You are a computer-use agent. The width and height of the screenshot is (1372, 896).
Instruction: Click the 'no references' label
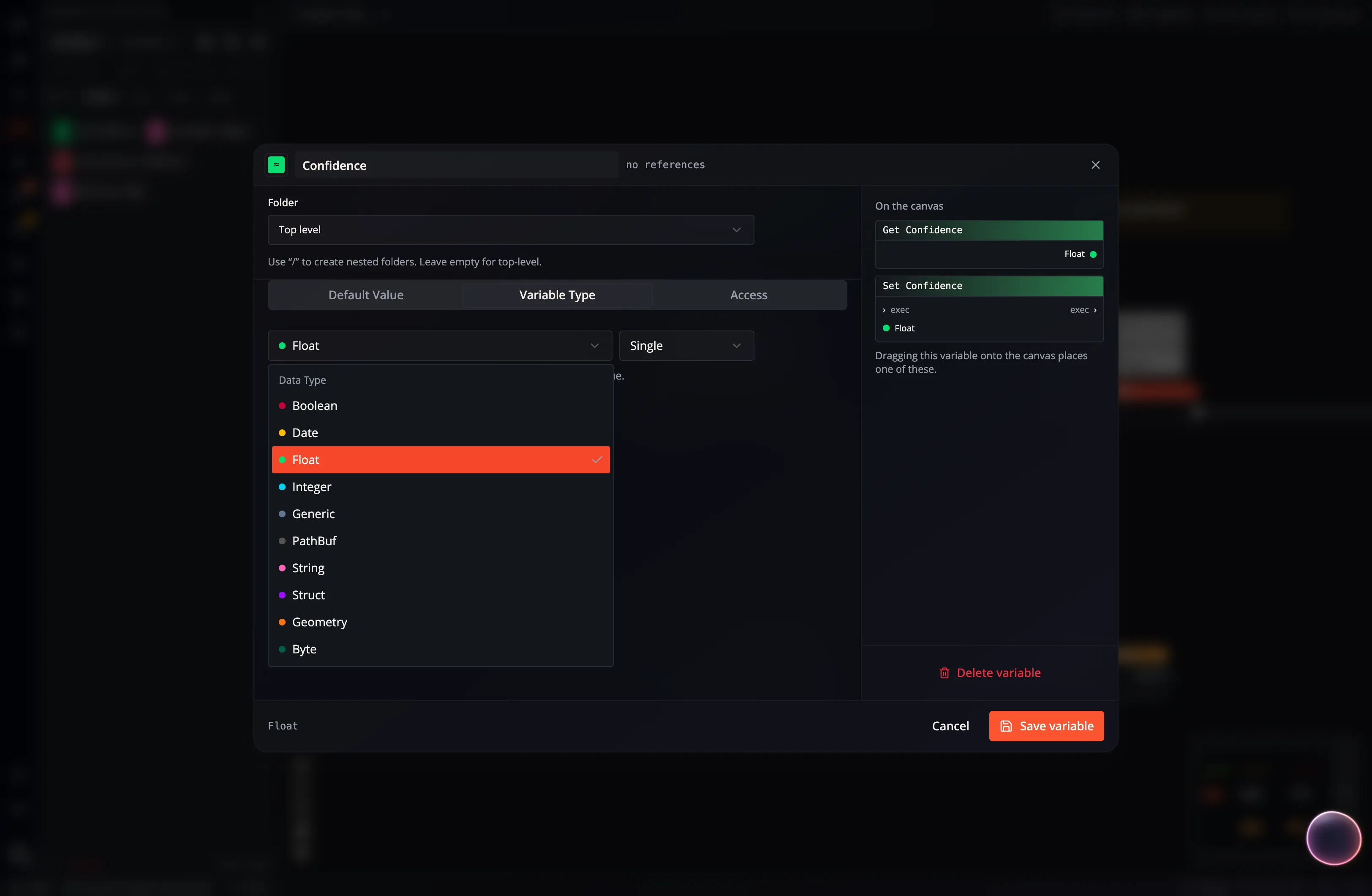click(665, 165)
